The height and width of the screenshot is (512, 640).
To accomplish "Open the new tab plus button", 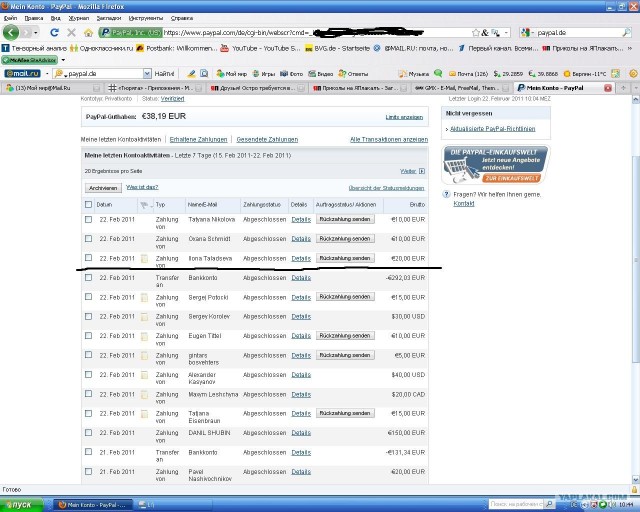I will point(623,88).
